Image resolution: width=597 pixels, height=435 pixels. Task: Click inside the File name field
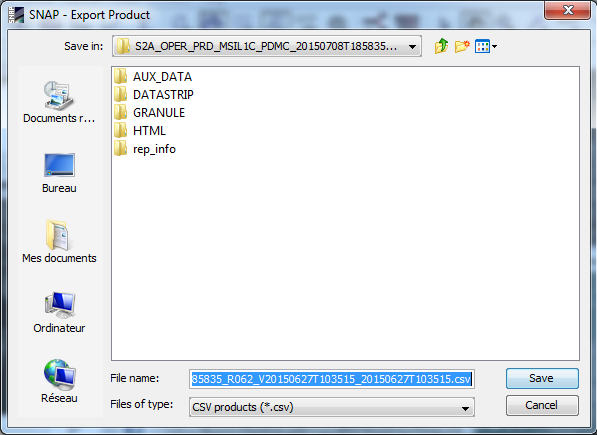pos(332,379)
